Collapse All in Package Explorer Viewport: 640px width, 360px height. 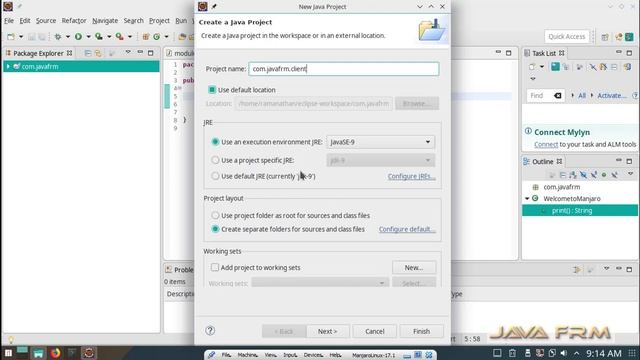coord(88,53)
